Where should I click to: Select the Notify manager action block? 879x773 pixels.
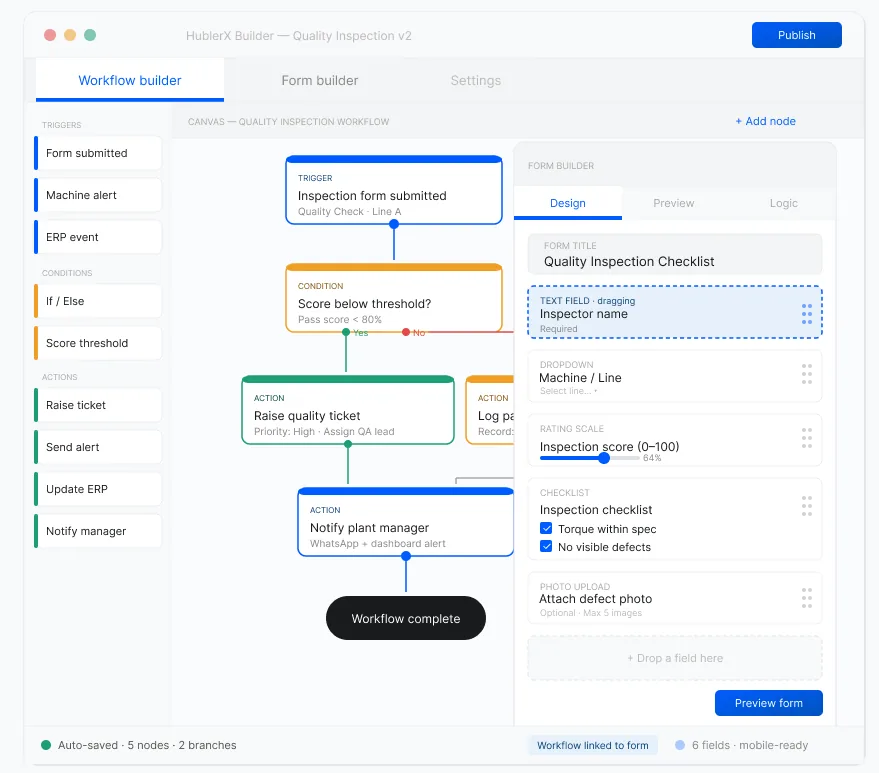click(x=98, y=531)
